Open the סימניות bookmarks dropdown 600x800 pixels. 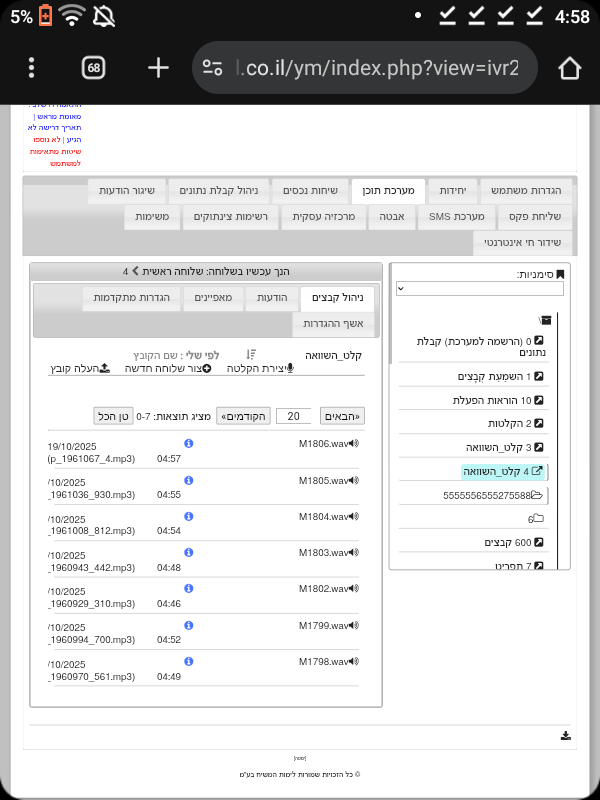[479, 288]
